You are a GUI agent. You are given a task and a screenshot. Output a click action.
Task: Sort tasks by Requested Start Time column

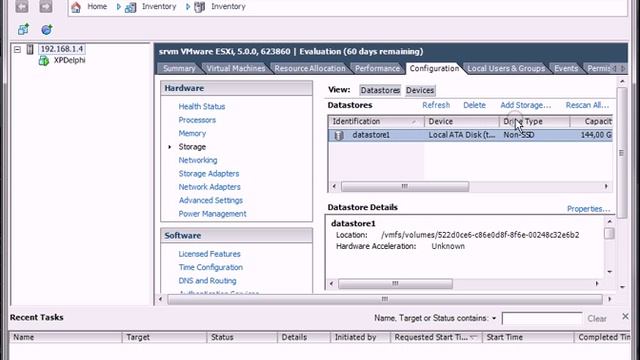point(436,337)
